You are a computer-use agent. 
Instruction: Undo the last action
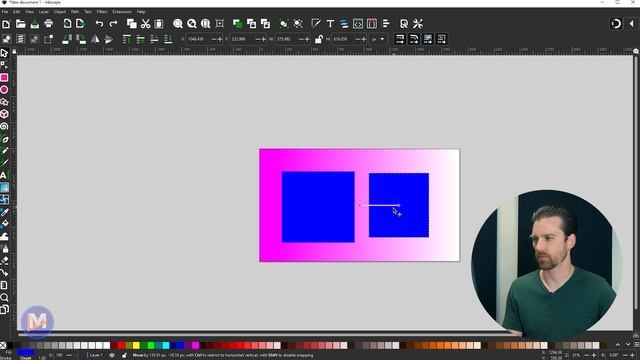coord(99,24)
